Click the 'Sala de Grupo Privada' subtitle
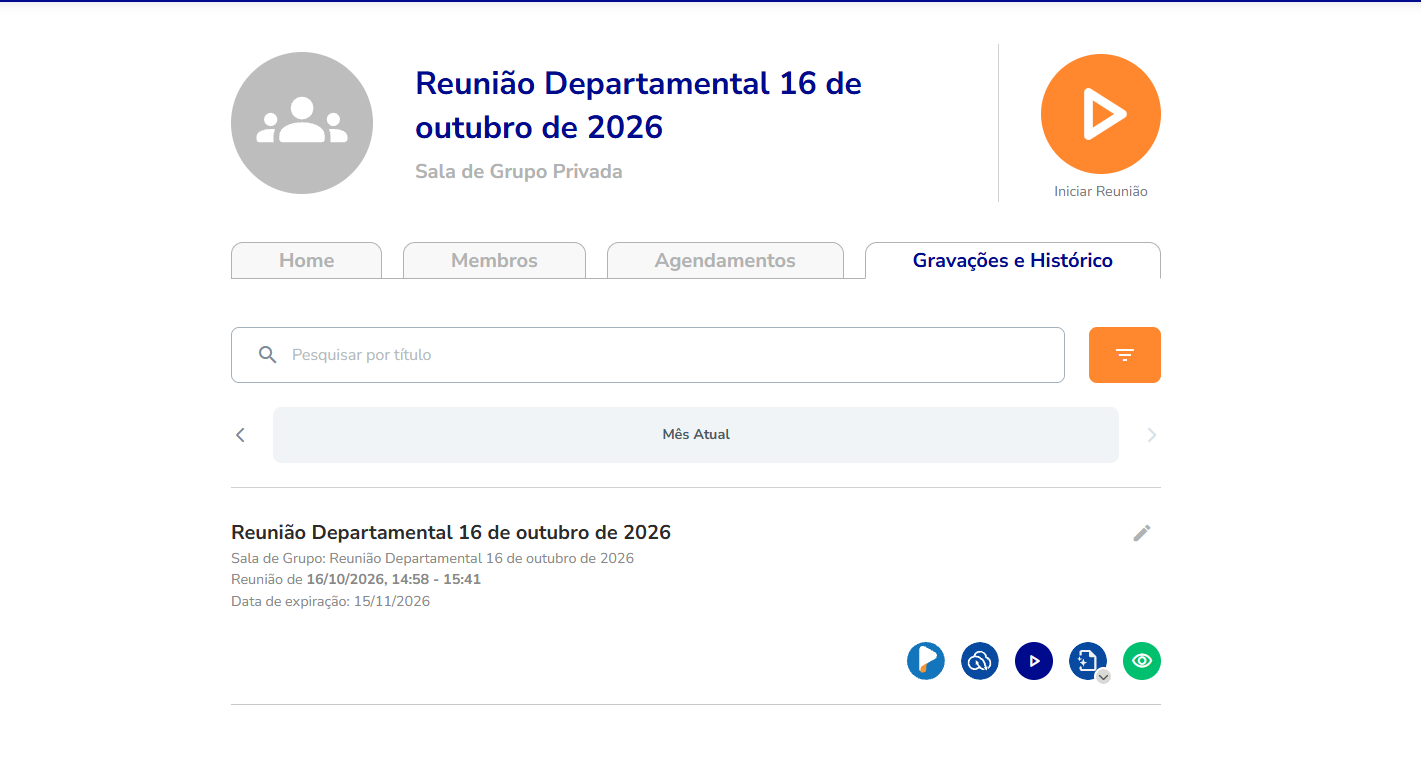 coord(519,171)
